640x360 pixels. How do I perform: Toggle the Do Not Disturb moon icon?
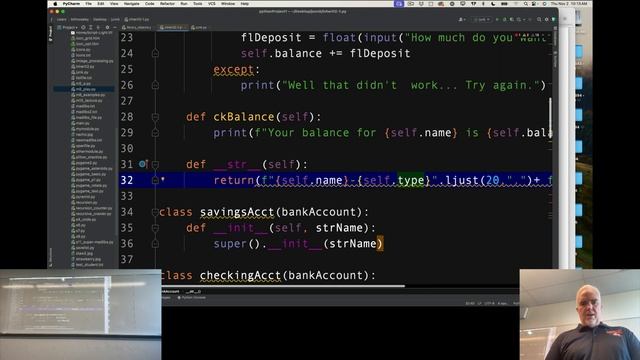(x=493, y=4)
